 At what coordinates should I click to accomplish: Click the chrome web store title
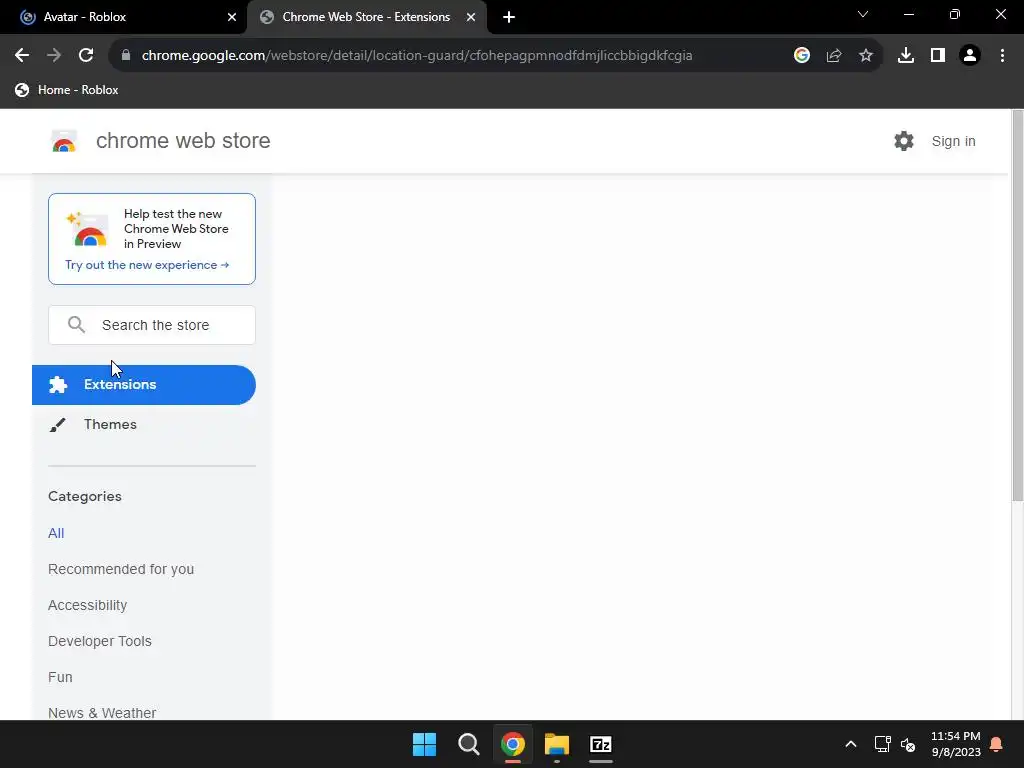[183, 141]
